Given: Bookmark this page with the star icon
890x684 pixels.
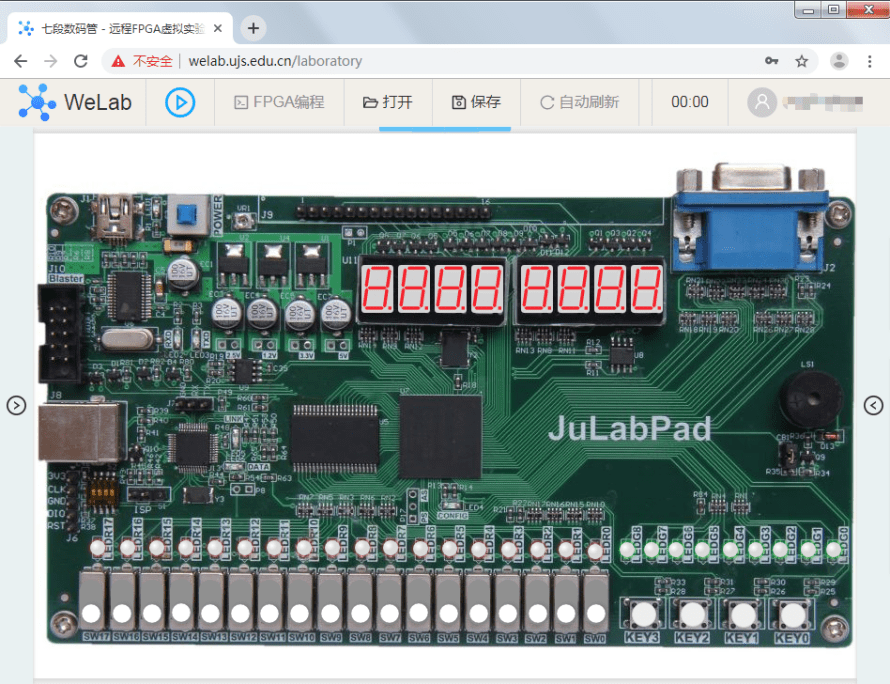Looking at the screenshot, I should coord(801,61).
